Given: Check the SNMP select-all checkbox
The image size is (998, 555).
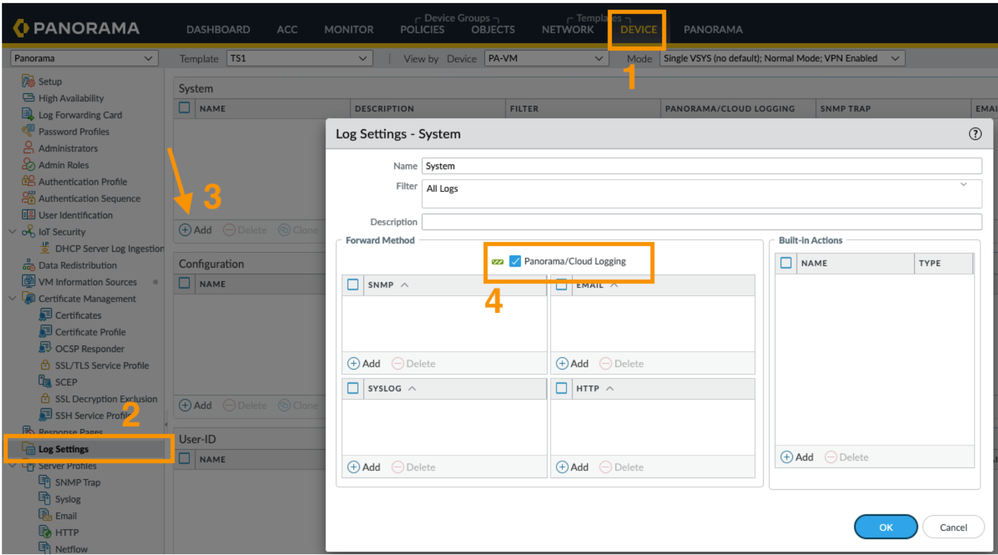Looking at the screenshot, I should point(353,285).
